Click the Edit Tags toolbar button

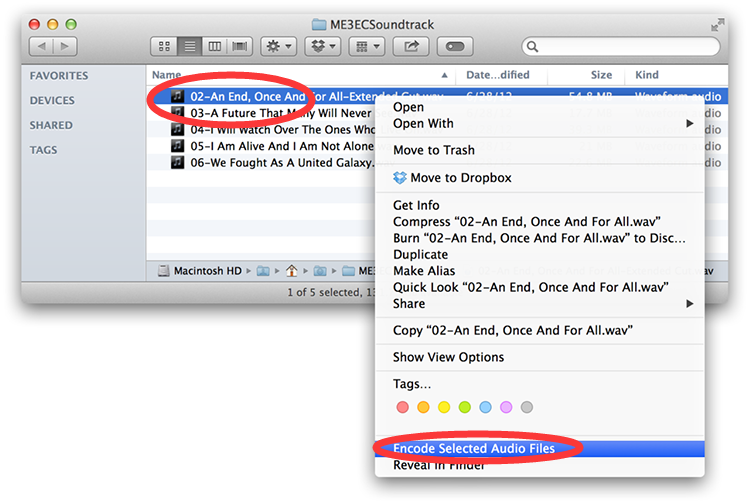pos(455,46)
